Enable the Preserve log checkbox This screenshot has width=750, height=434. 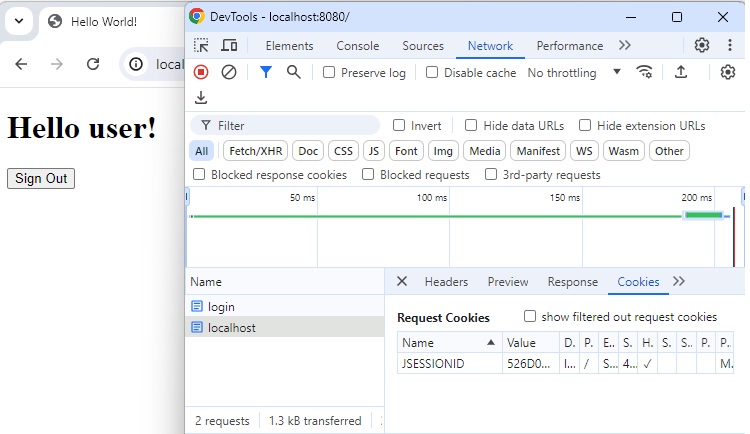pyautogui.click(x=329, y=72)
